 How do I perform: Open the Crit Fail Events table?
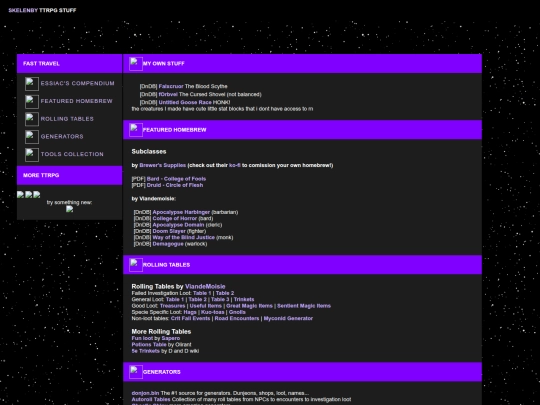point(190,319)
